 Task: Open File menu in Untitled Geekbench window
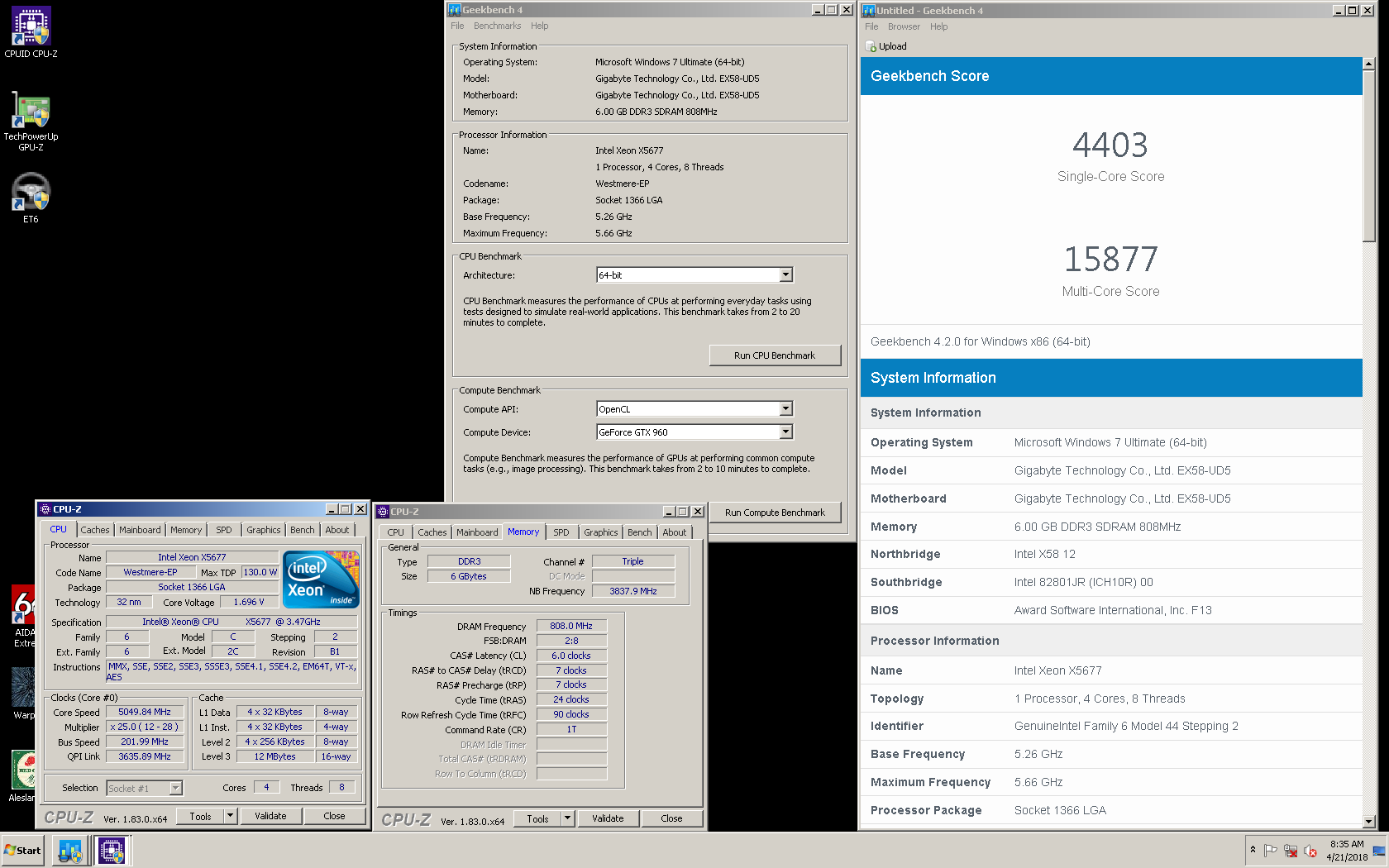click(871, 27)
